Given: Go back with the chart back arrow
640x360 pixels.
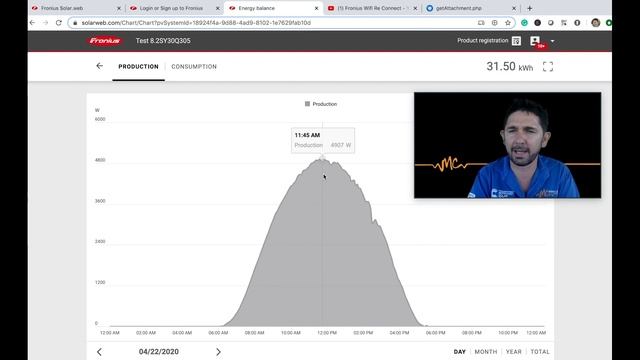Looking at the screenshot, I should 100,66.
